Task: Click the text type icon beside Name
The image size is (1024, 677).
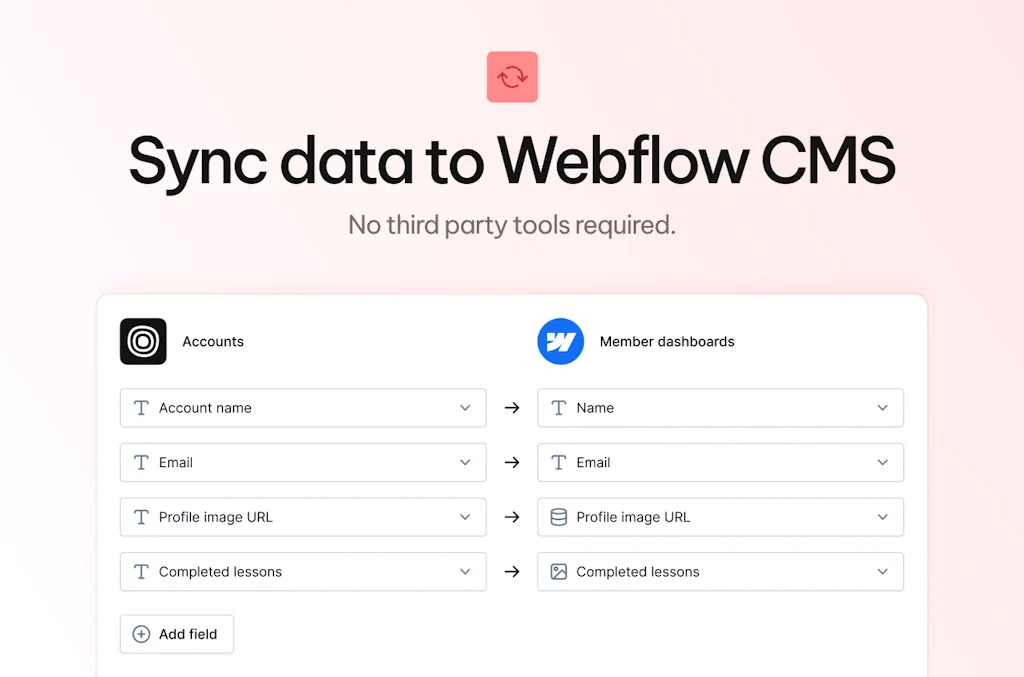Action: tap(559, 408)
